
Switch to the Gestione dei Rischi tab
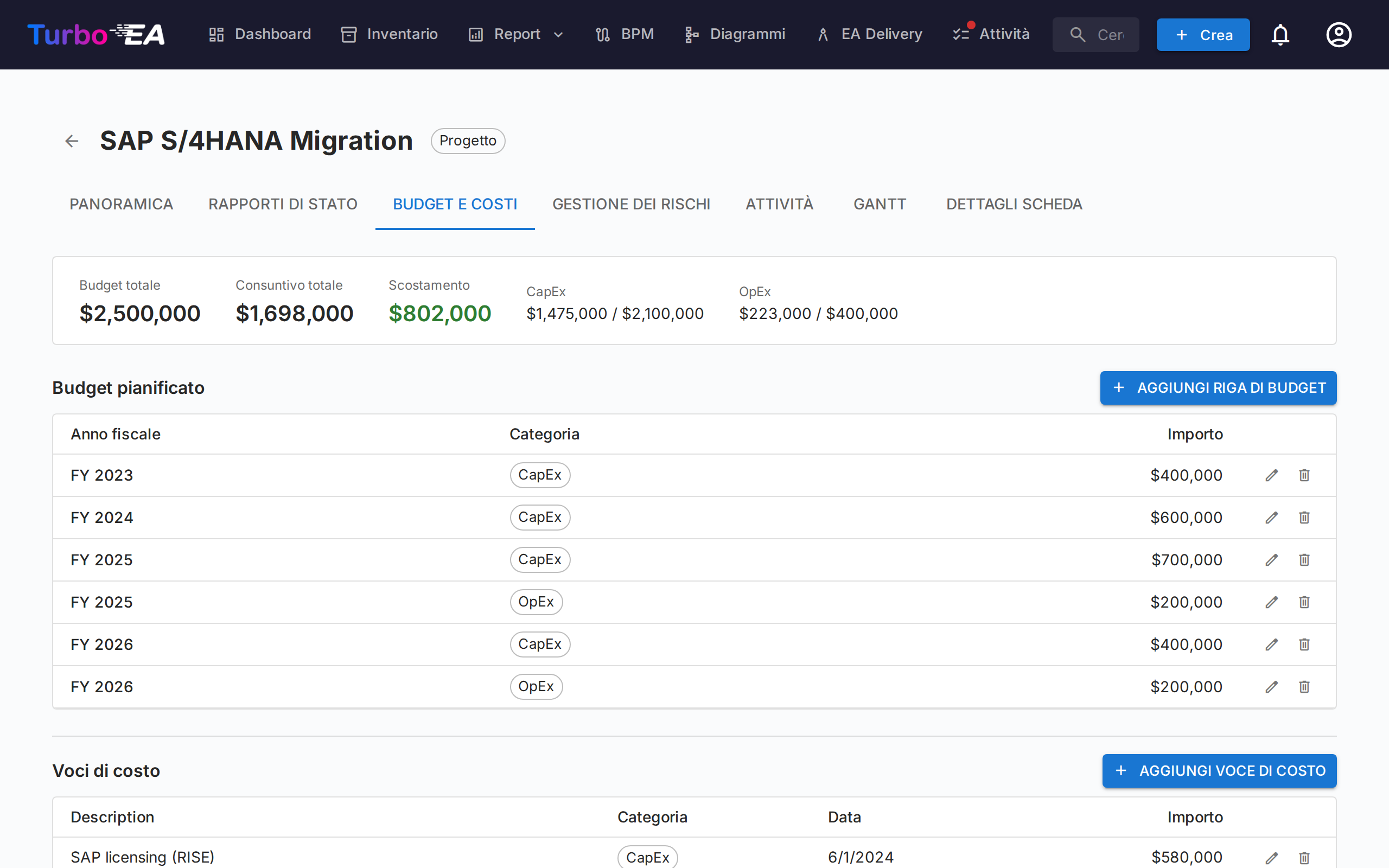[x=631, y=205]
